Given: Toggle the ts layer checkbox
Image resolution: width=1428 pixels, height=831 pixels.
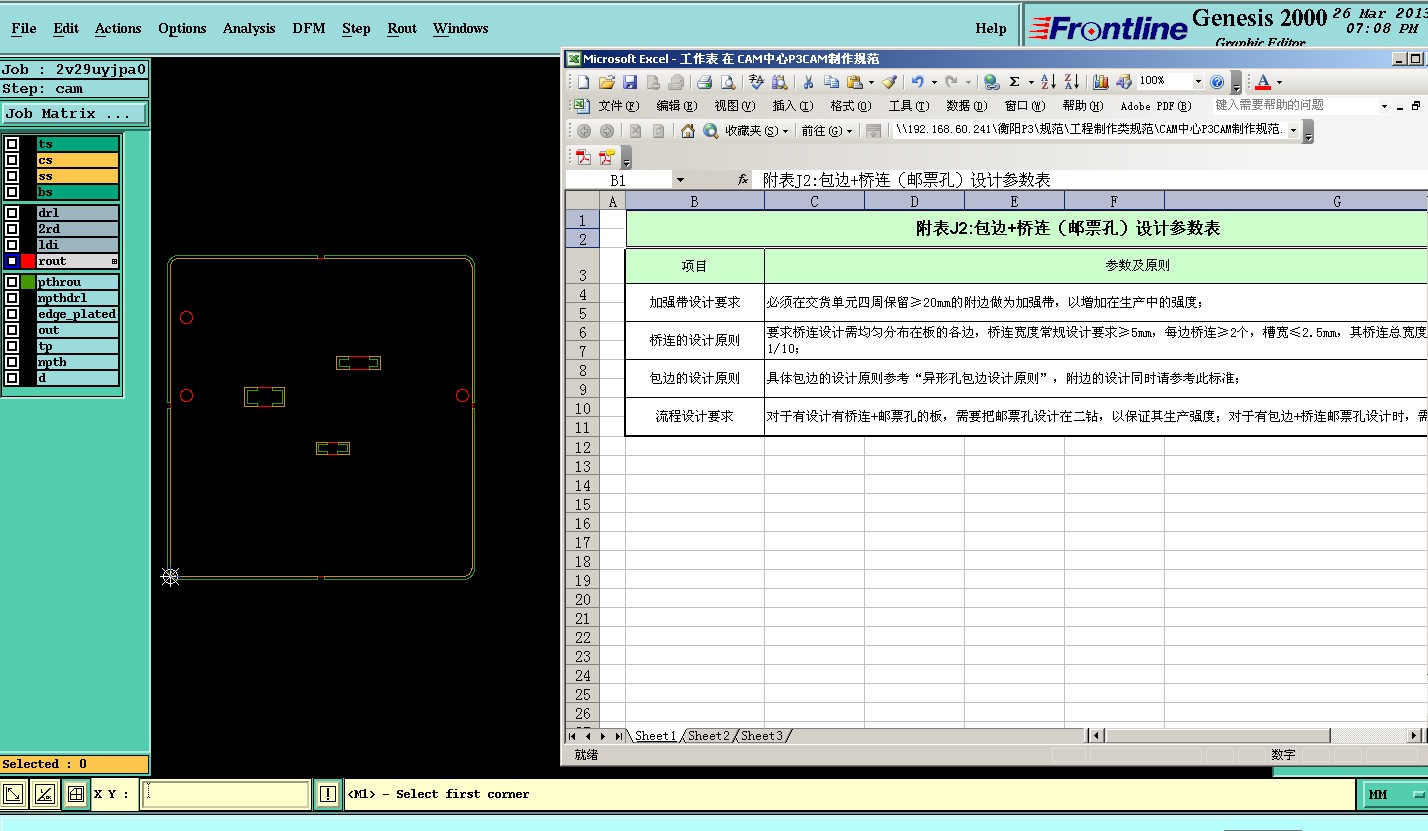Looking at the screenshot, I should coord(12,144).
